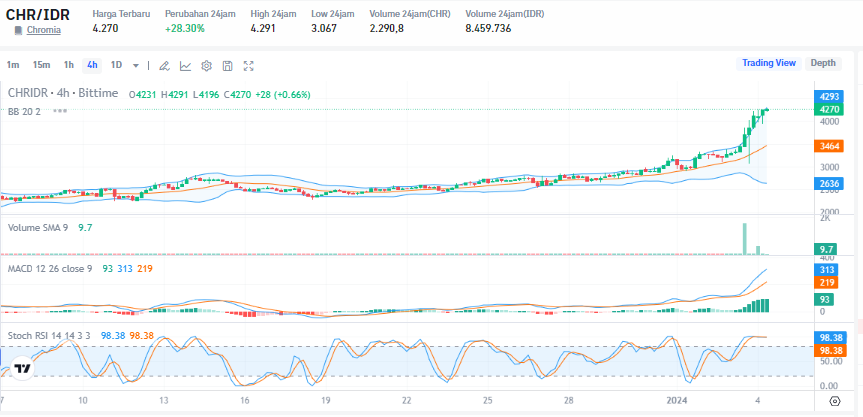
Task: Switch to Depth chart tab
Action: coord(823,63)
